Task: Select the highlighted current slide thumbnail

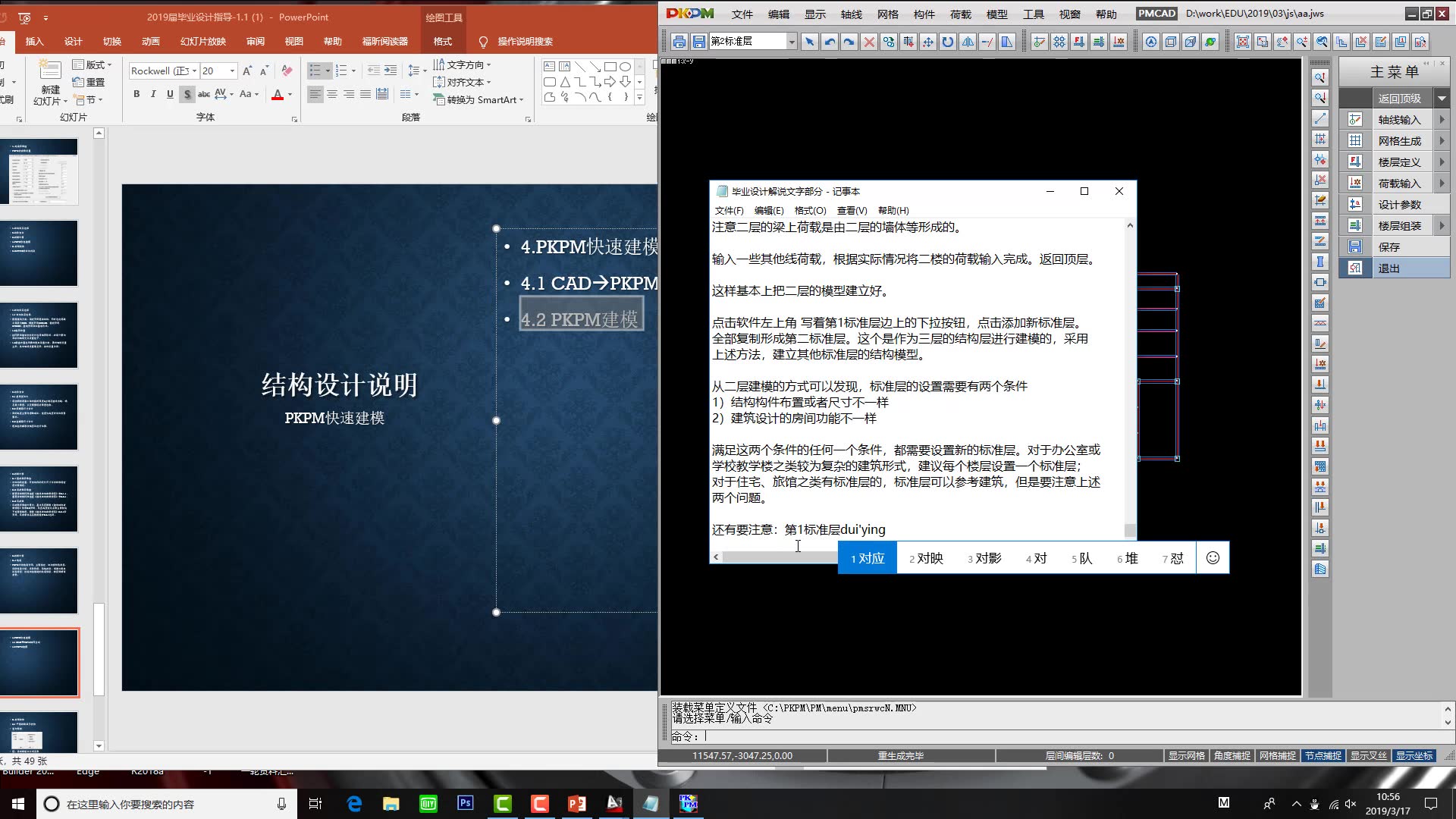Action: [39, 663]
